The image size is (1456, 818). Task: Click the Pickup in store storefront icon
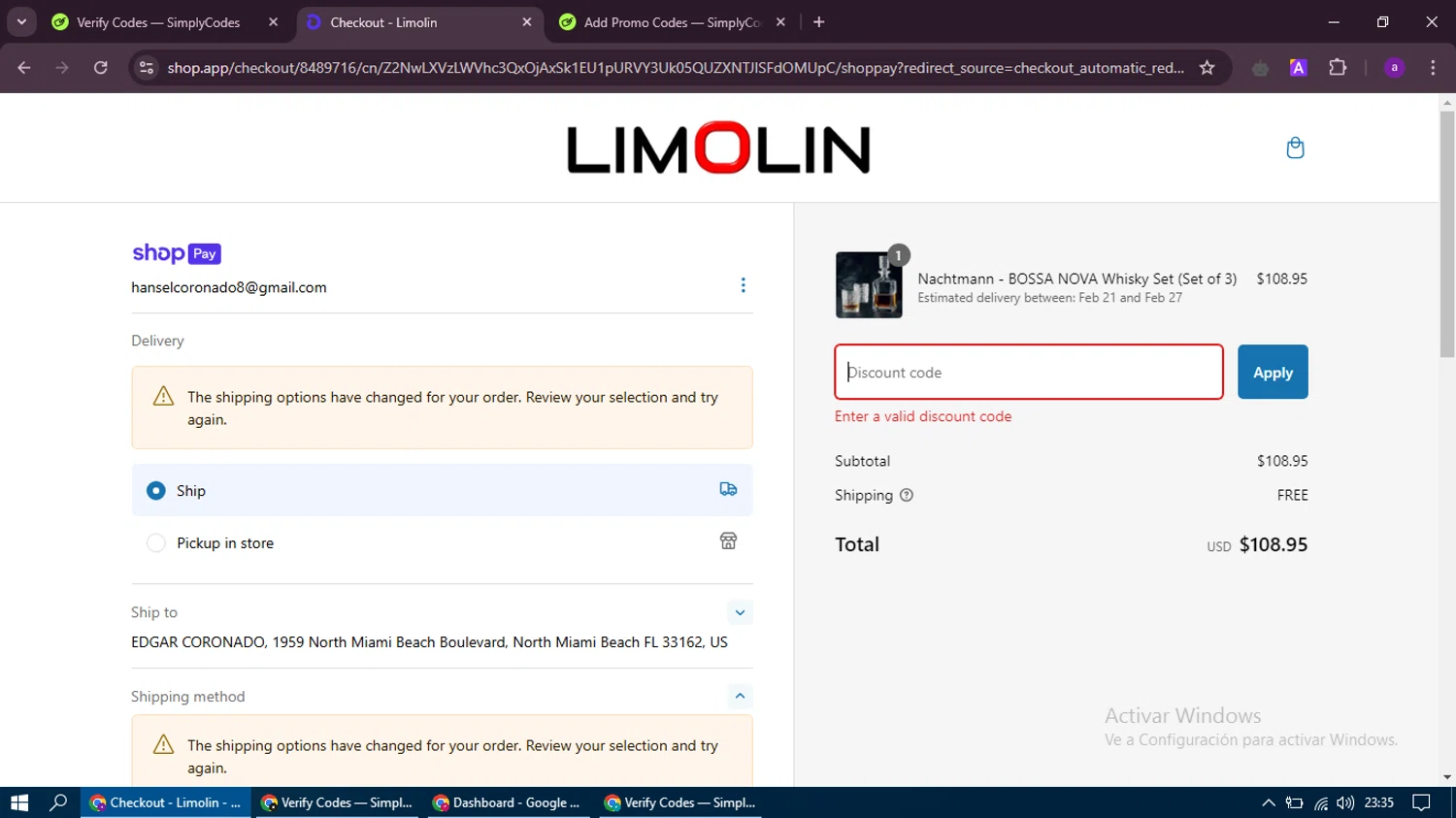[x=728, y=540]
